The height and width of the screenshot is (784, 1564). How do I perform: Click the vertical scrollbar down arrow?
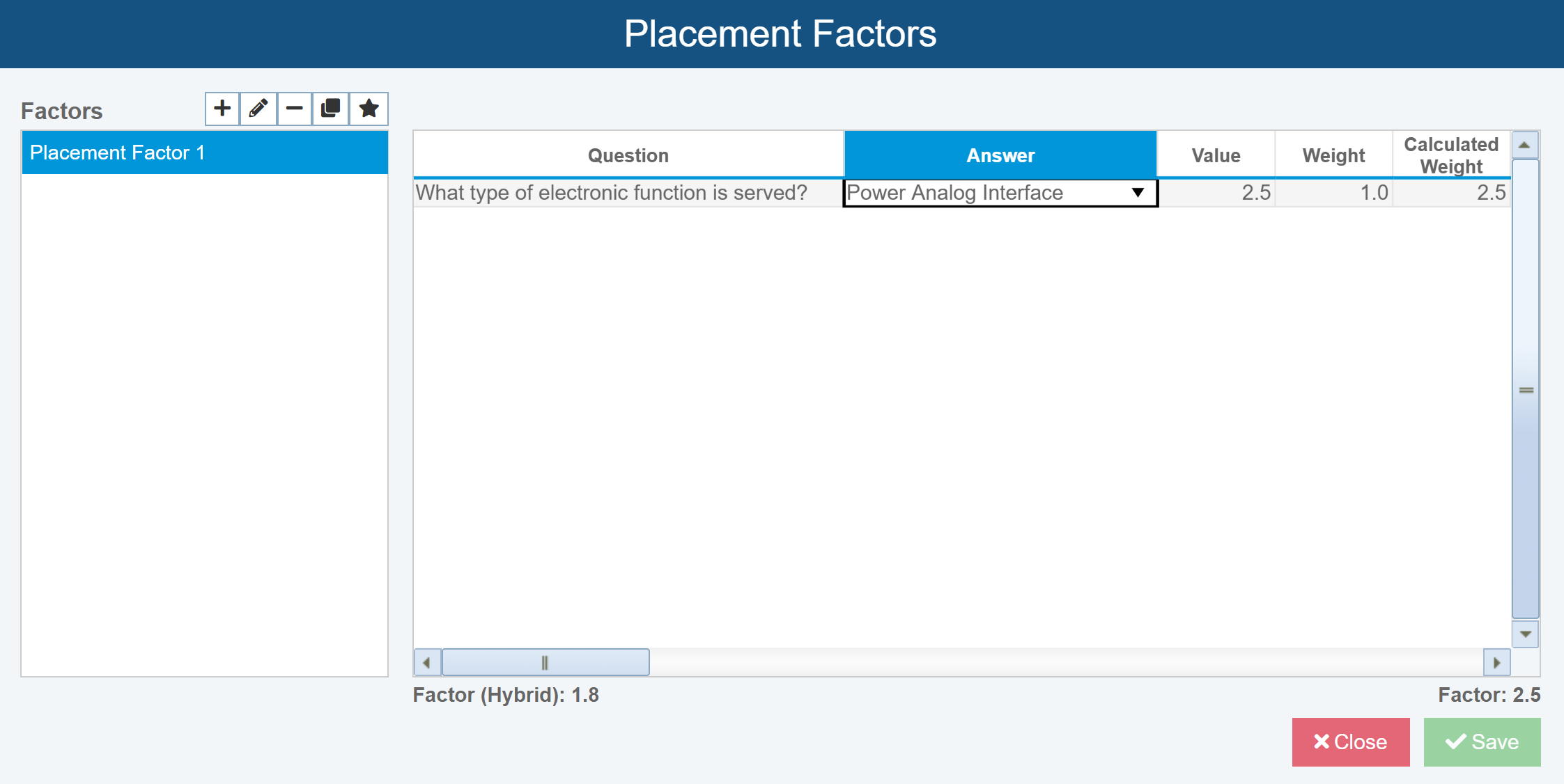[1525, 634]
